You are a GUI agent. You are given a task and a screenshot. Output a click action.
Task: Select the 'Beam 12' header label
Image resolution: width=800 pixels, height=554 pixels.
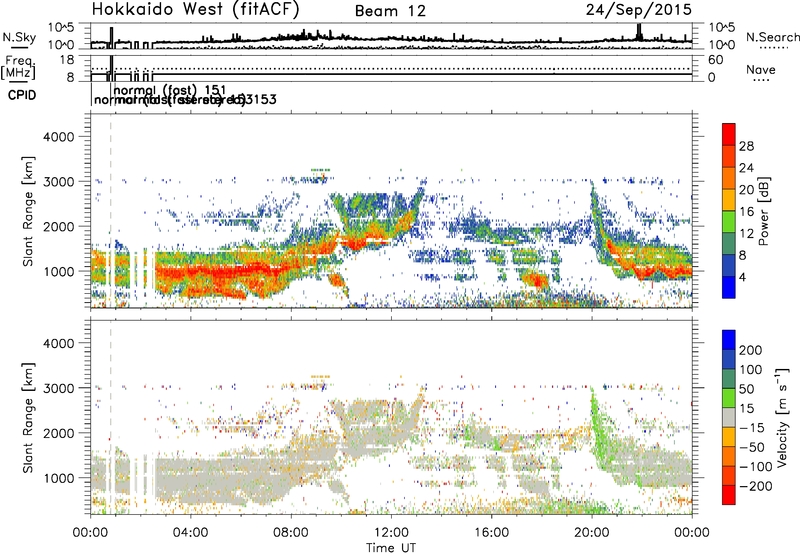click(390, 11)
